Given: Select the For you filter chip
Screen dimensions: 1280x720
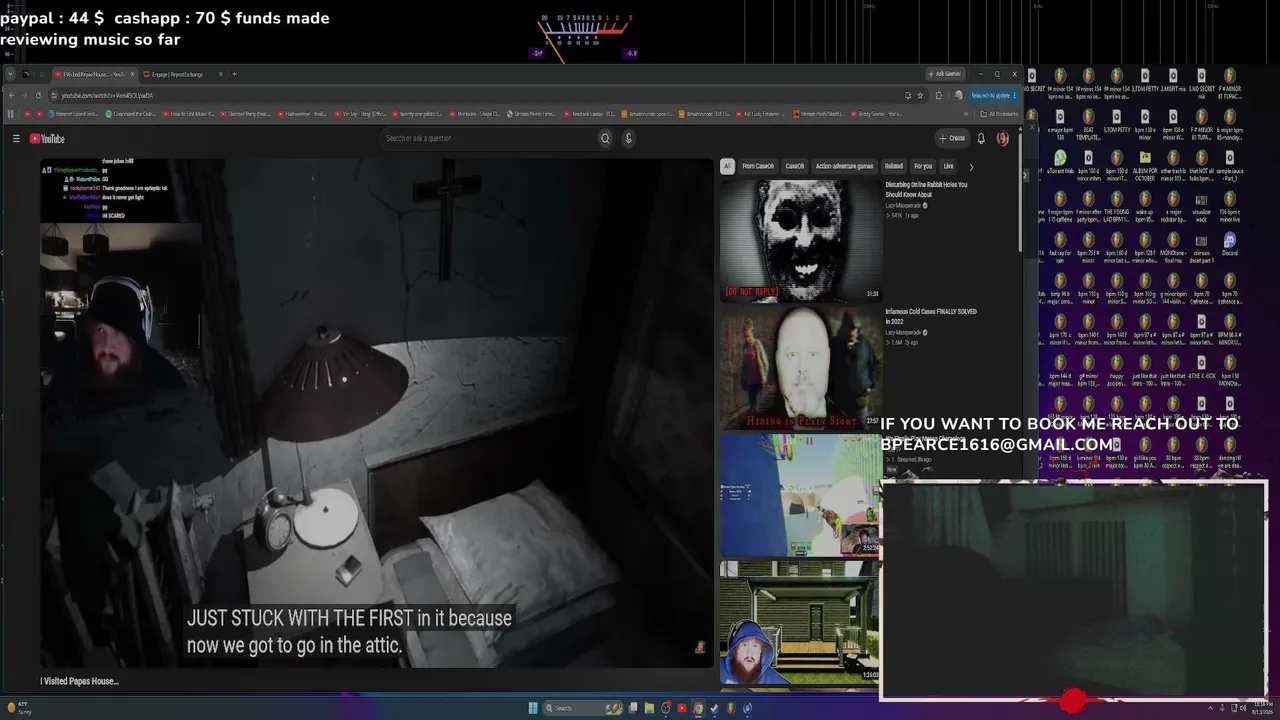Looking at the screenshot, I should tap(923, 166).
